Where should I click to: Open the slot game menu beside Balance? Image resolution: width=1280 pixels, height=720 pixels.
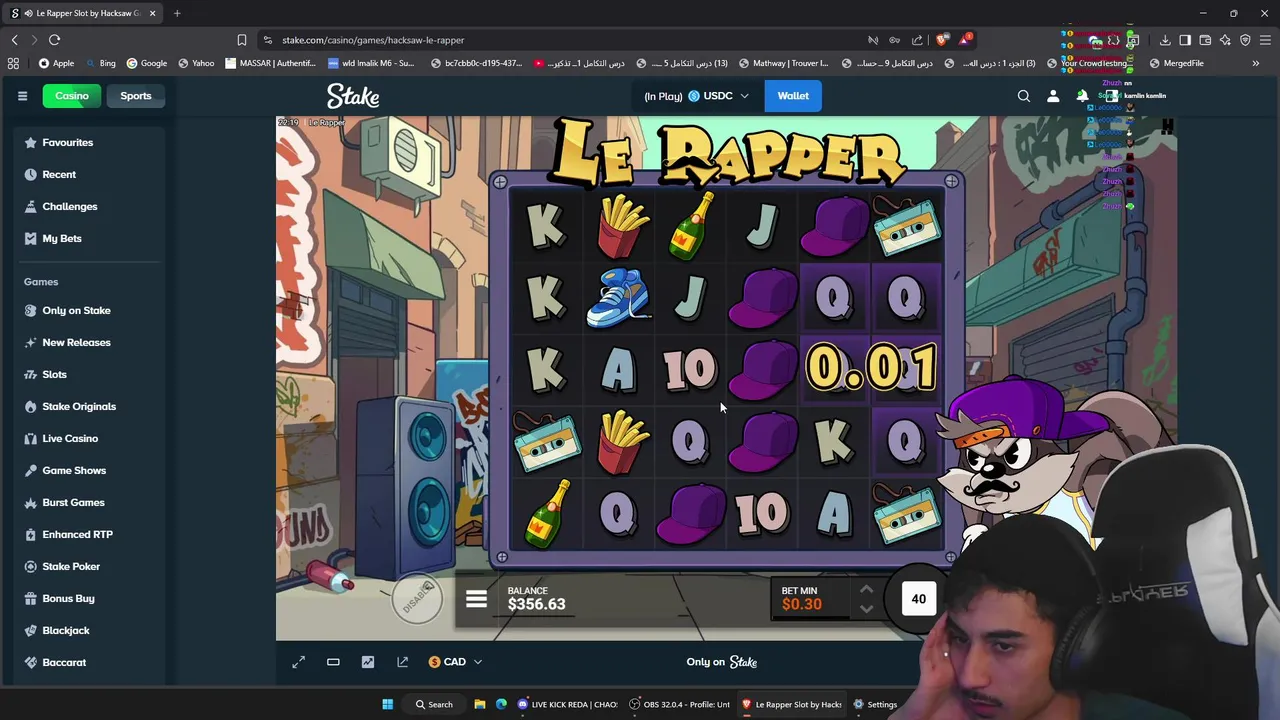476,599
